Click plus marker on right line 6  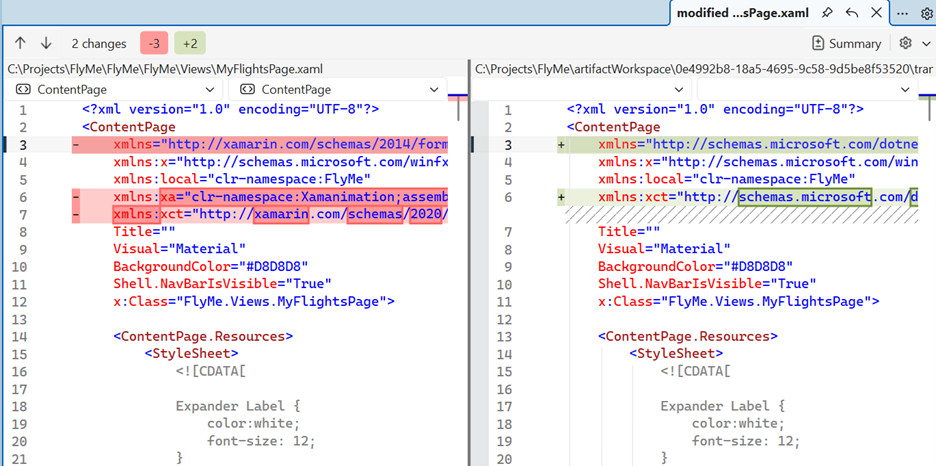[561, 197]
